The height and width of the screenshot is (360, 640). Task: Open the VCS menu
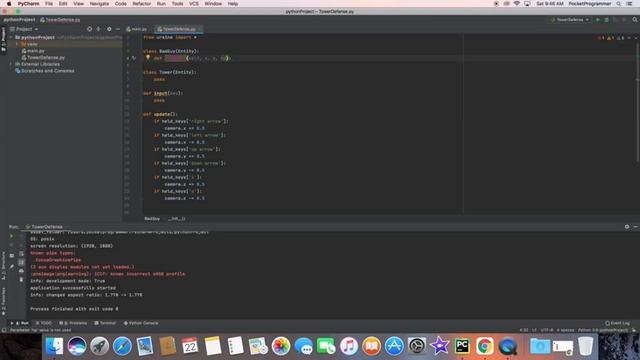pyautogui.click(x=194, y=4)
